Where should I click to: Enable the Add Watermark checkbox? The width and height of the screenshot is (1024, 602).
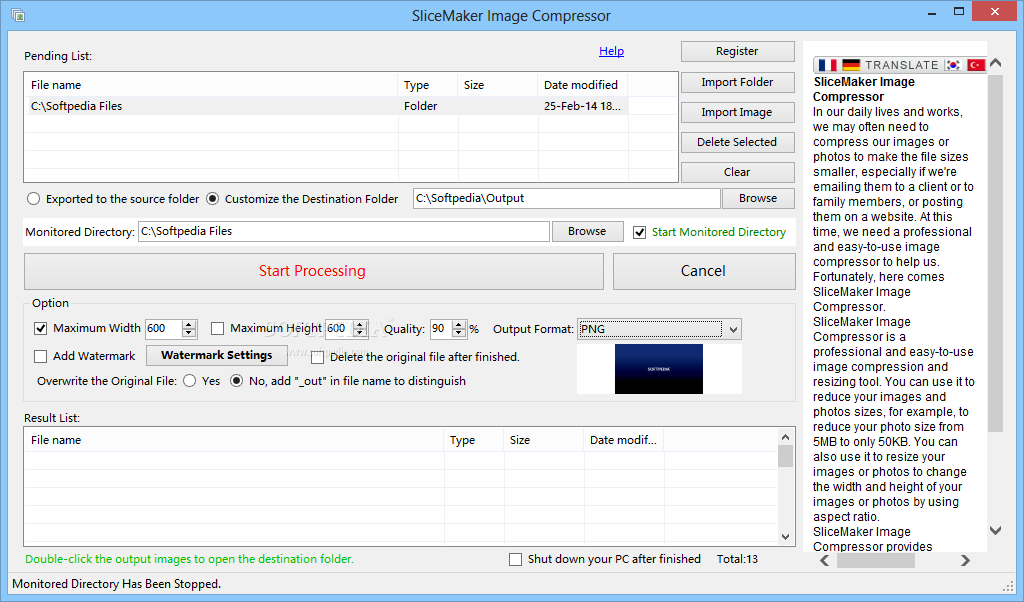pyautogui.click(x=40, y=356)
